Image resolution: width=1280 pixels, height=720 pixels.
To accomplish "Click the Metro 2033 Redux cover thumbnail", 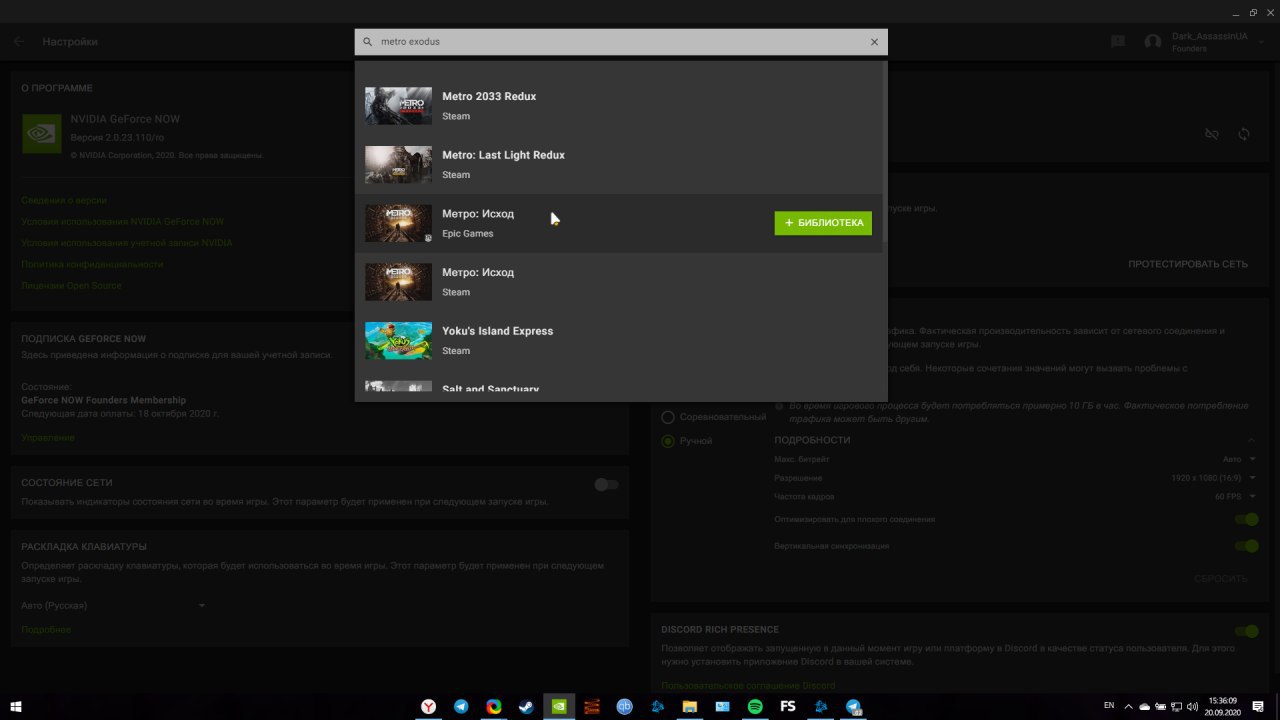I will tap(398, 106).
